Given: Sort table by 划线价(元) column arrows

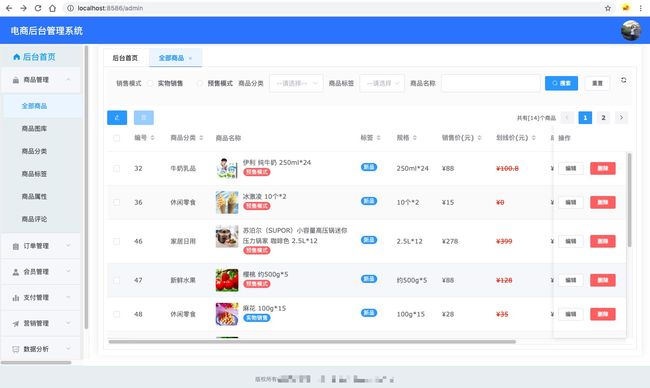Looking at the screenshot, I should (534, 138).
